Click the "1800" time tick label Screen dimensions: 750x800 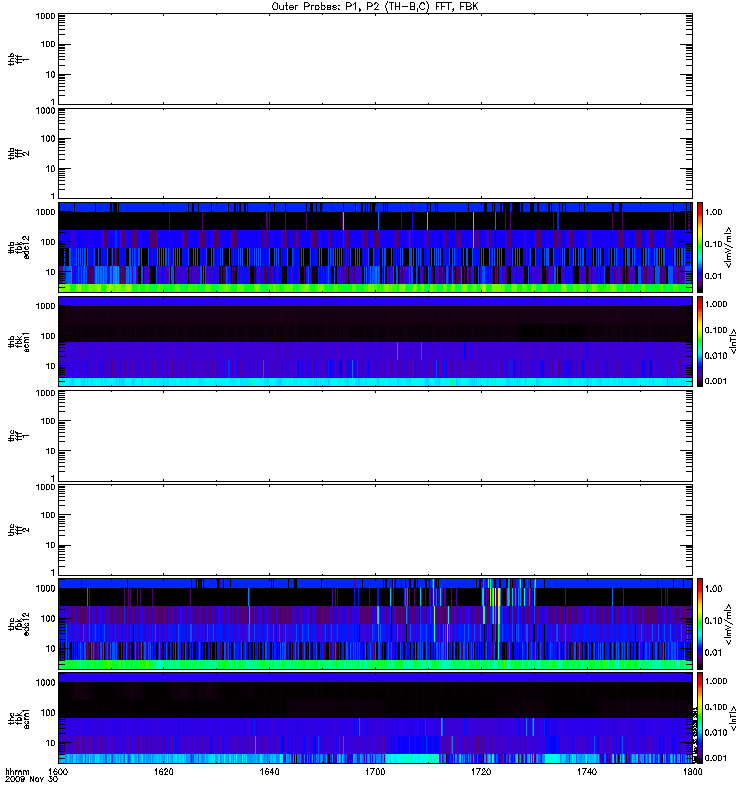(x=692, y=771)
